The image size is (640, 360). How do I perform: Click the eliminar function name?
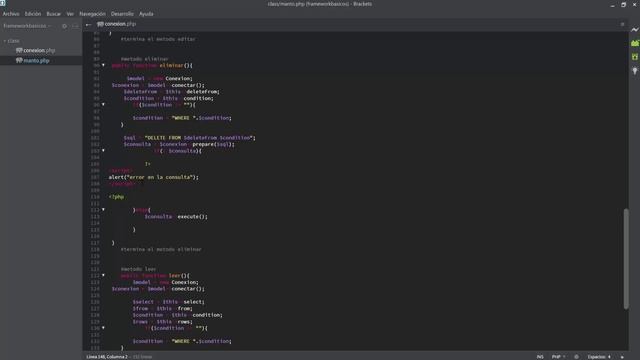(x=171, y=65)
